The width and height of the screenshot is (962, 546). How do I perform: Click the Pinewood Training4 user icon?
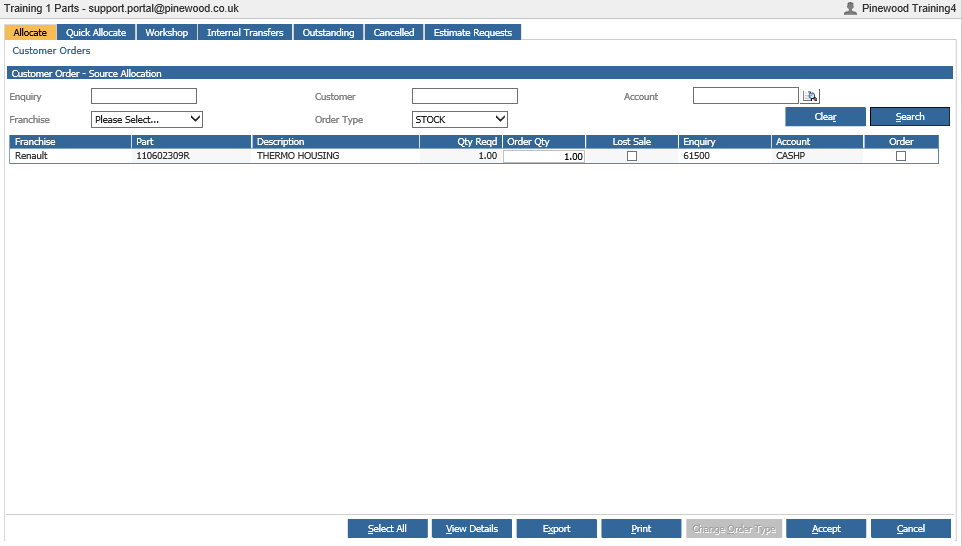850,9
